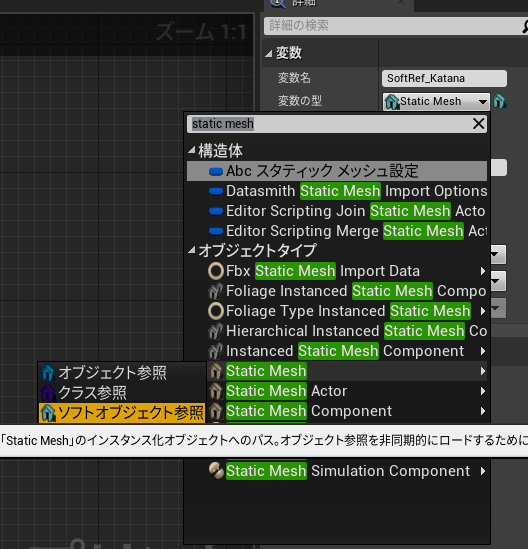Image resolution: width=528 pixels, height=549 pixels.
Task: Click component icon of Foliage Instanced Static Mesh
Action: pyautogui.click(x=216, y=291)
